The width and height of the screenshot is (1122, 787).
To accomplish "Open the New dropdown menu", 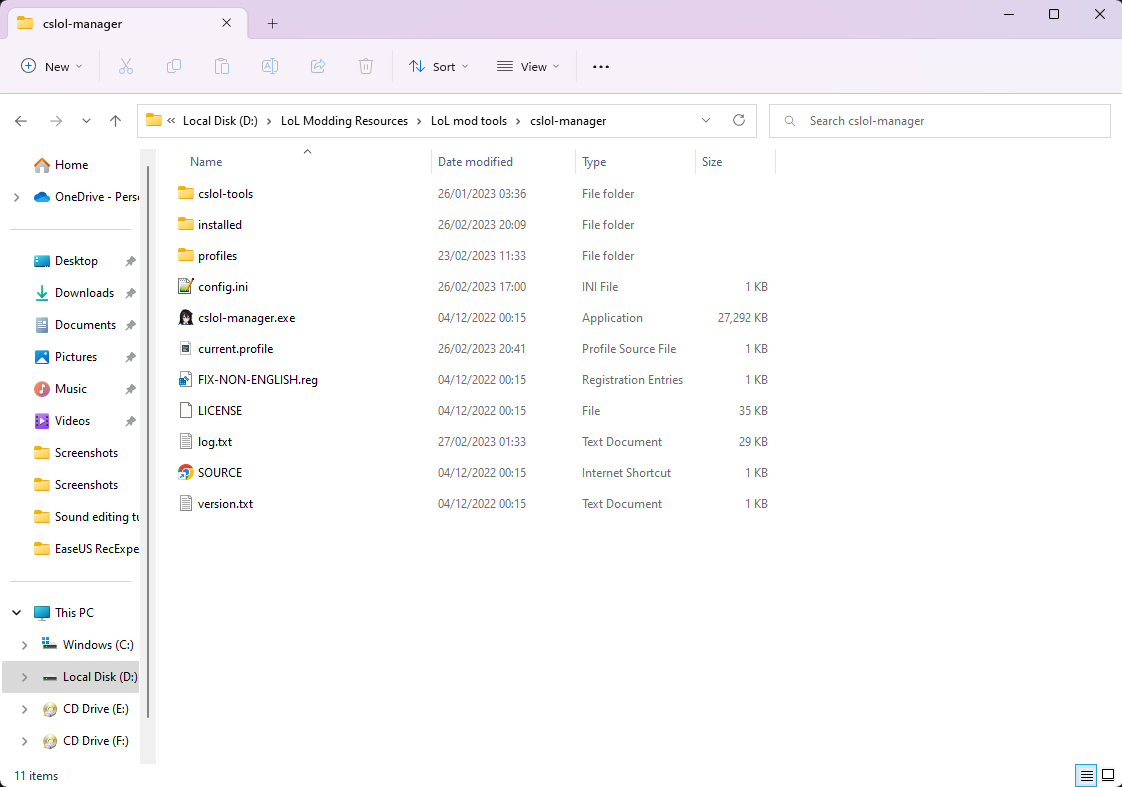I will coord(52,67).
